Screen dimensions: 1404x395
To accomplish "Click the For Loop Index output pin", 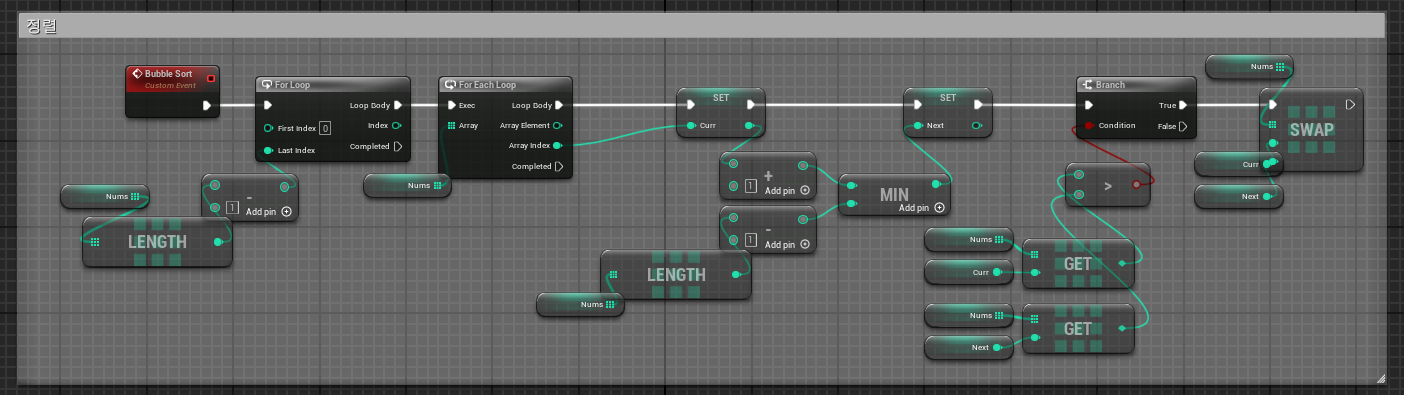I will pyautogui.click(x=397, y=126).
